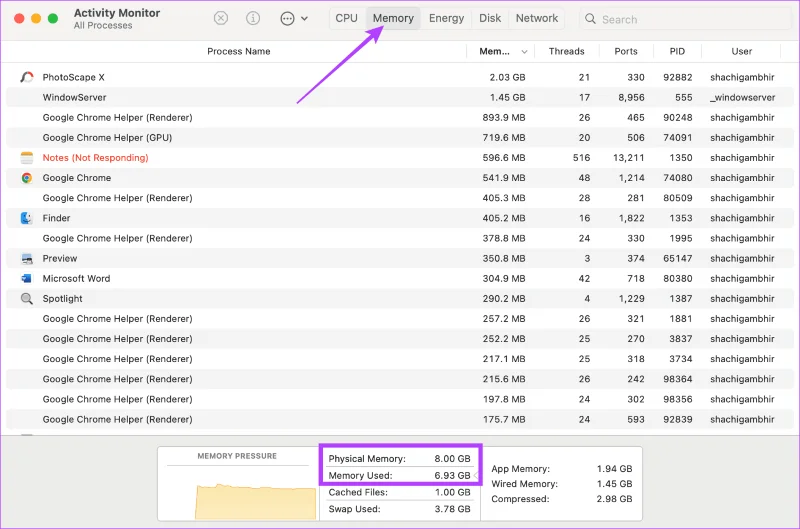Click the Physical Memory 8.00 GB value
Image resolution: width=800 pixels, height=529 pixels.
pyautogui.click(x=453, y=459)
